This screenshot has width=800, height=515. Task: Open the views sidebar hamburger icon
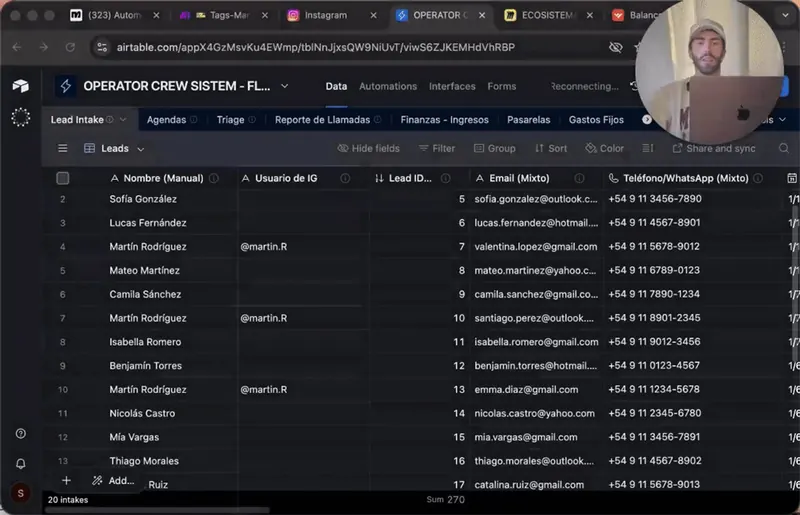click(63, 149)
